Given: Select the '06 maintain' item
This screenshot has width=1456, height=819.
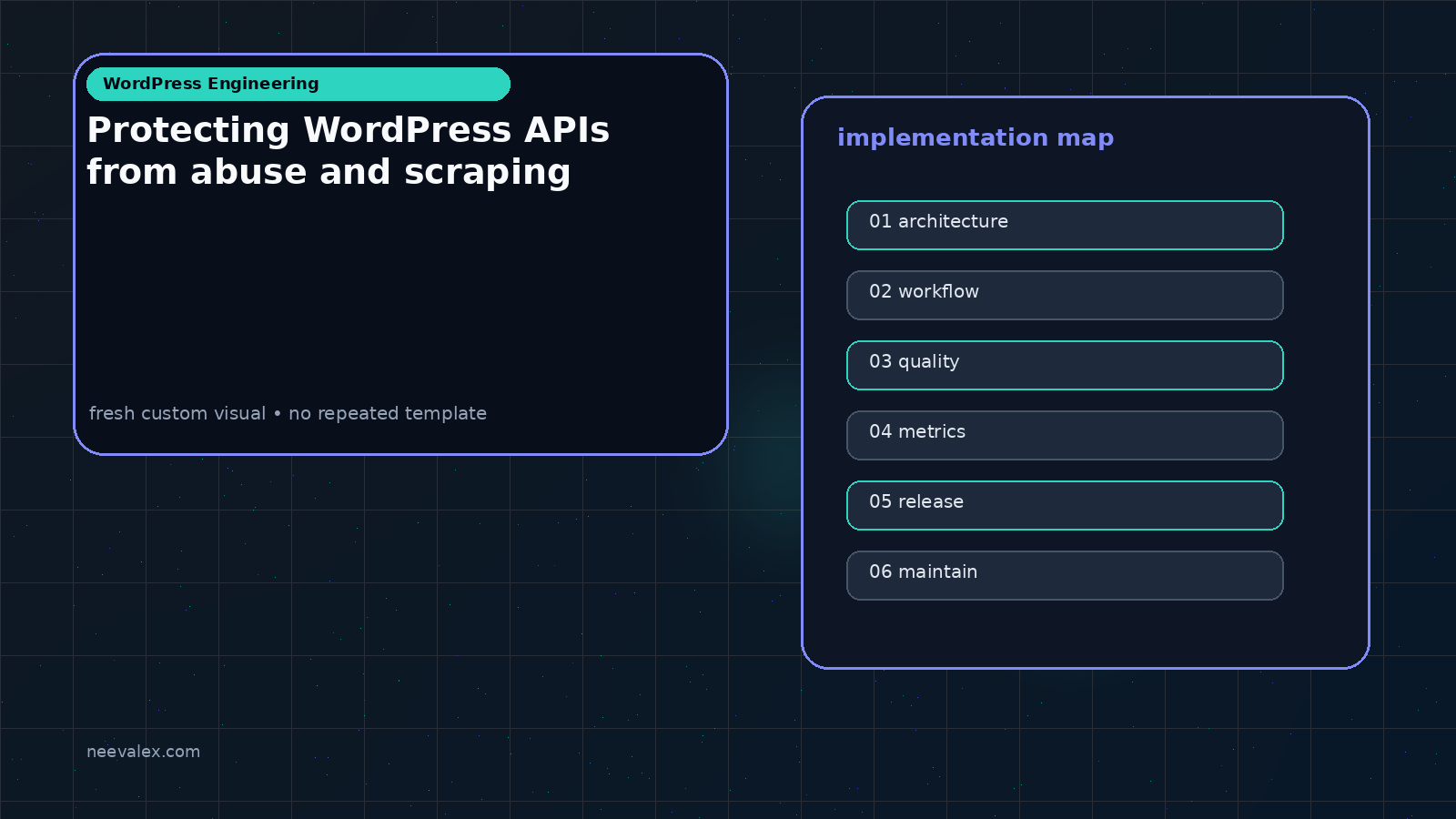Looking at the screenshot, I should pos(1065,575).
